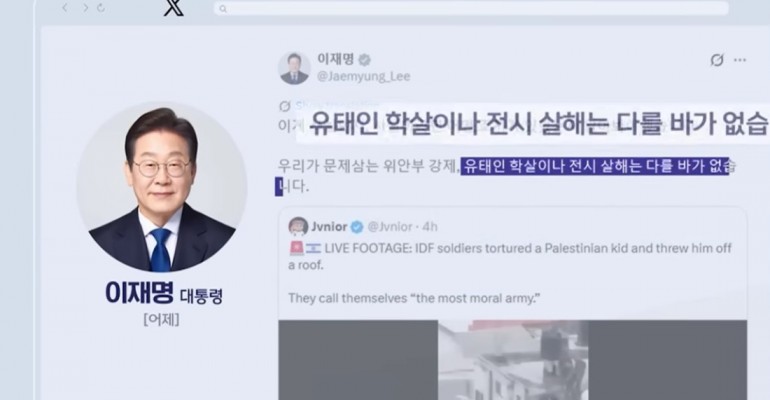Go back with browser back arrow
770x400 pixels.
coord(65,8)
